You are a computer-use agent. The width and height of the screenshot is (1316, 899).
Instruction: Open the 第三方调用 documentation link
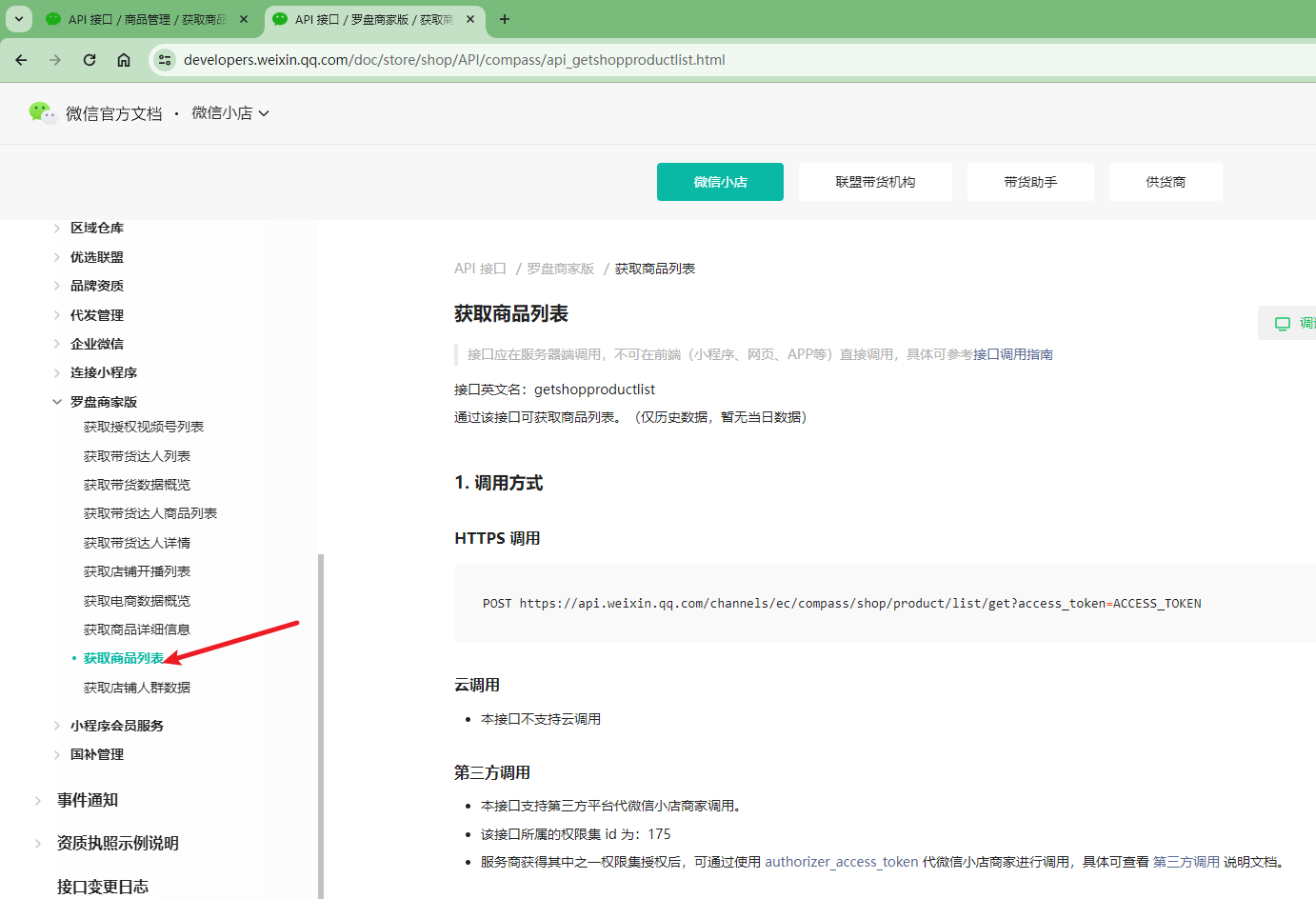(1186, 862)
